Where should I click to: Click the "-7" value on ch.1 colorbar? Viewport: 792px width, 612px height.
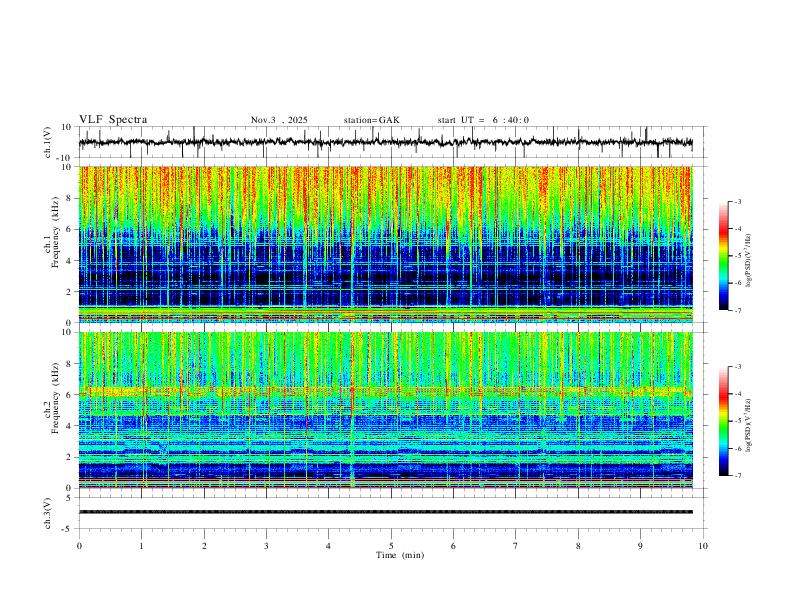(x=737, y=311)
